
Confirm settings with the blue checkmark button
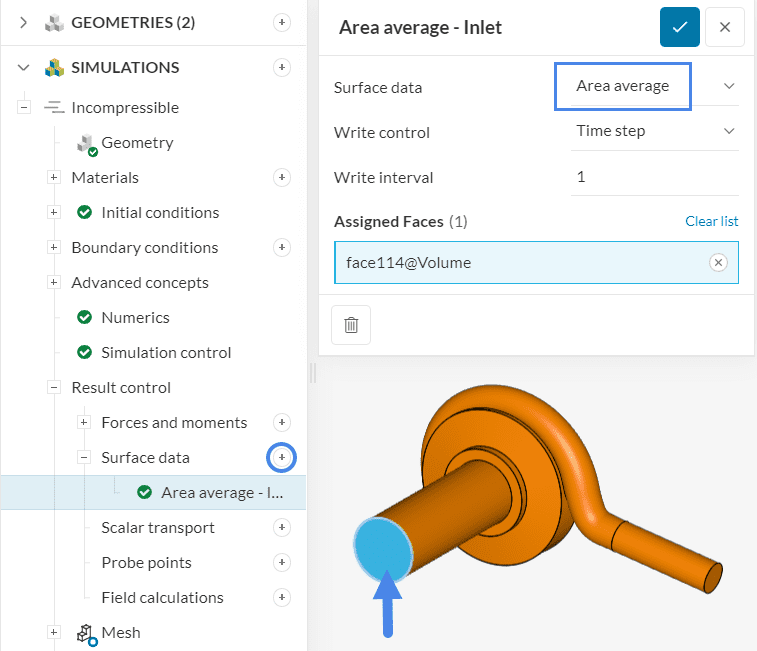(679, 27)
